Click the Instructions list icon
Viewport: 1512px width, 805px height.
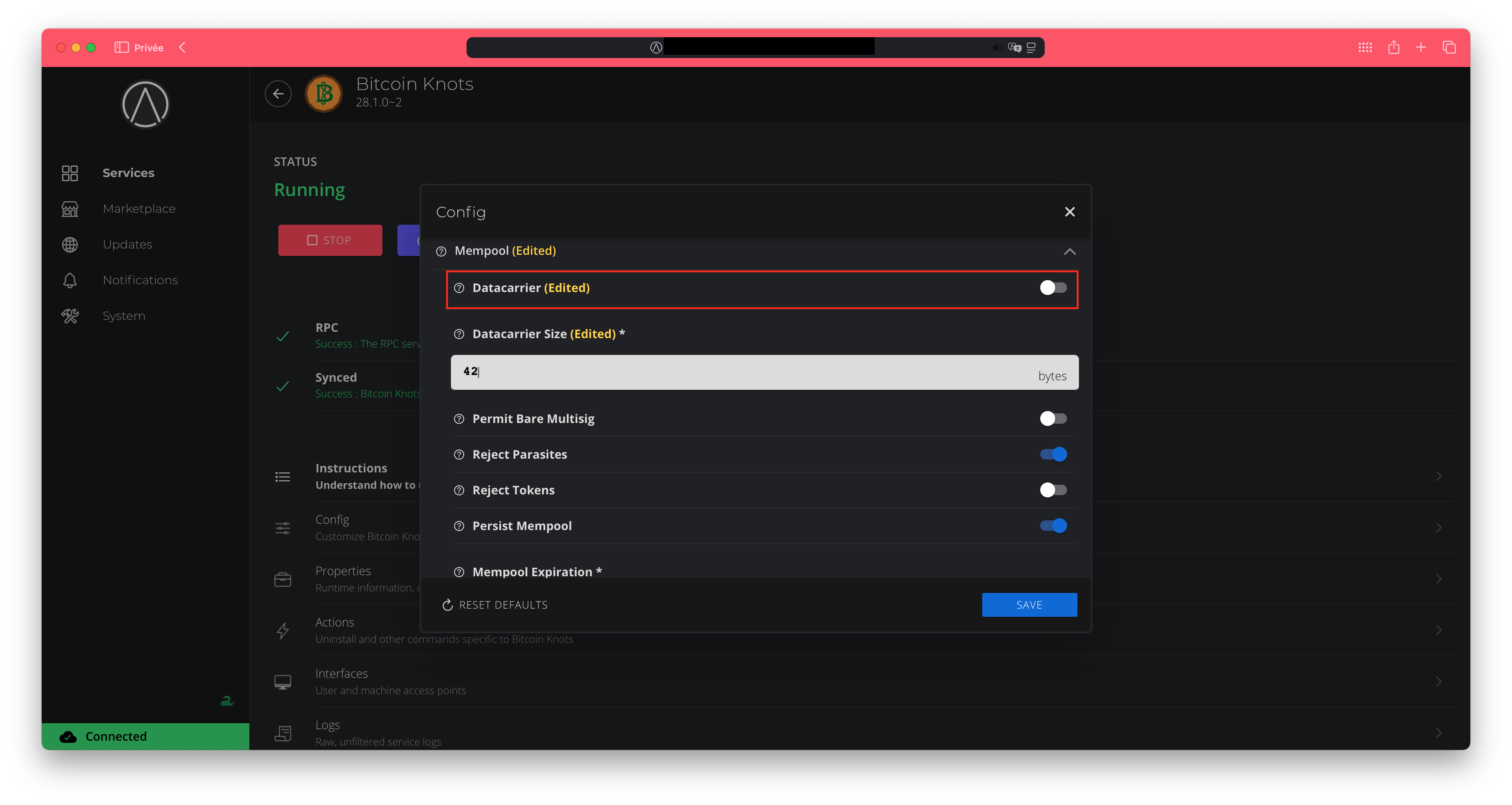pos(283,477)
